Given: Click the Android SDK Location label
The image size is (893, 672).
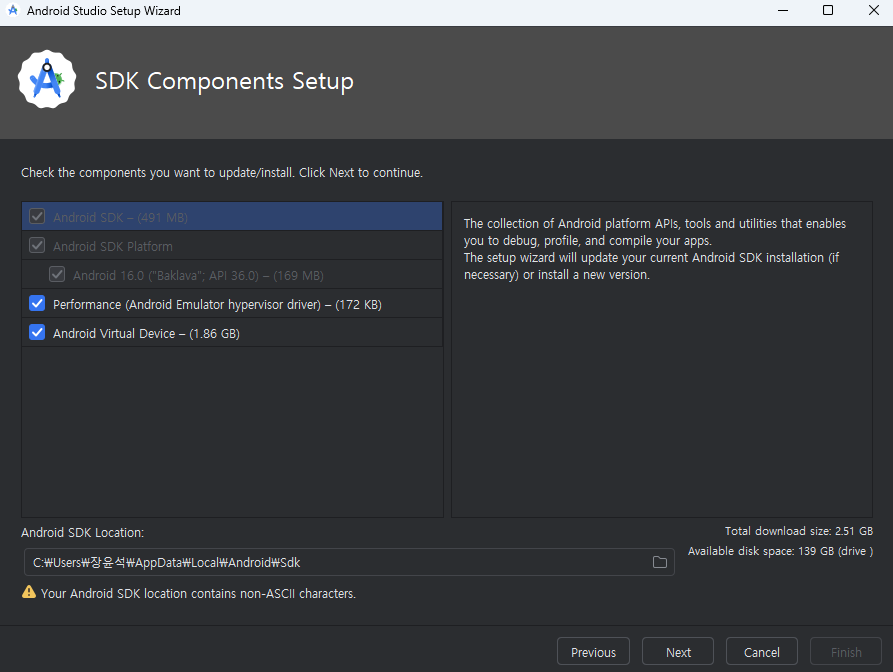Looking at the screenshot, I should coord(83,532).
